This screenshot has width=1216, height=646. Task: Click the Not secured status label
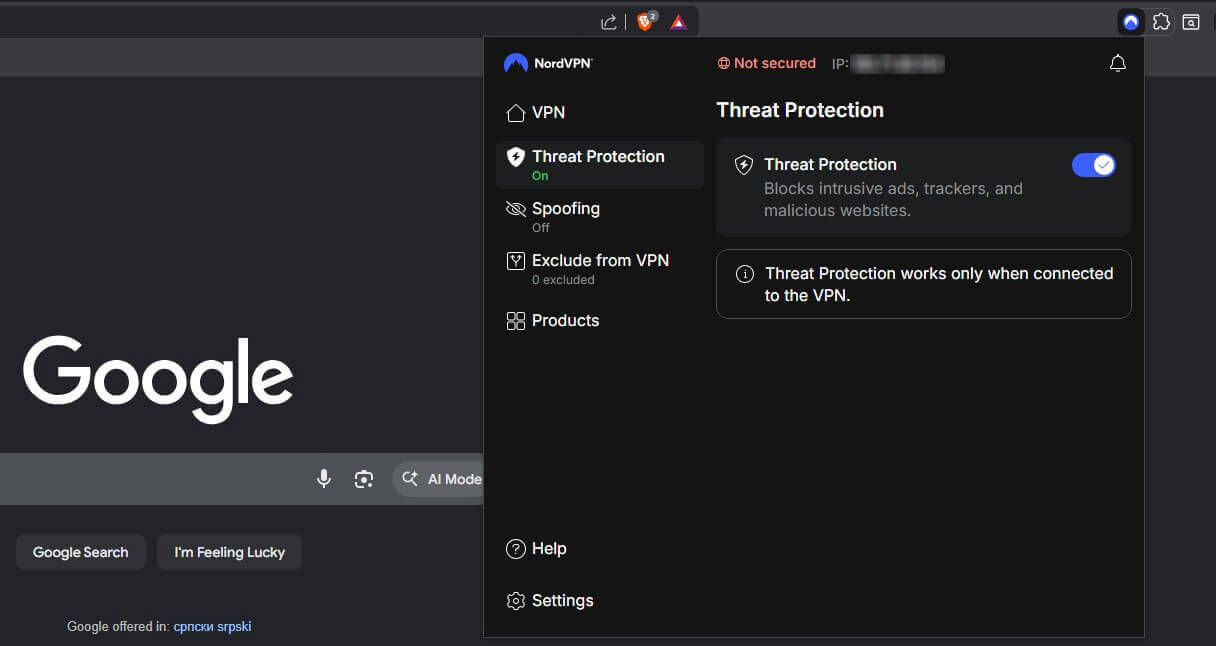tap(767, 63)
